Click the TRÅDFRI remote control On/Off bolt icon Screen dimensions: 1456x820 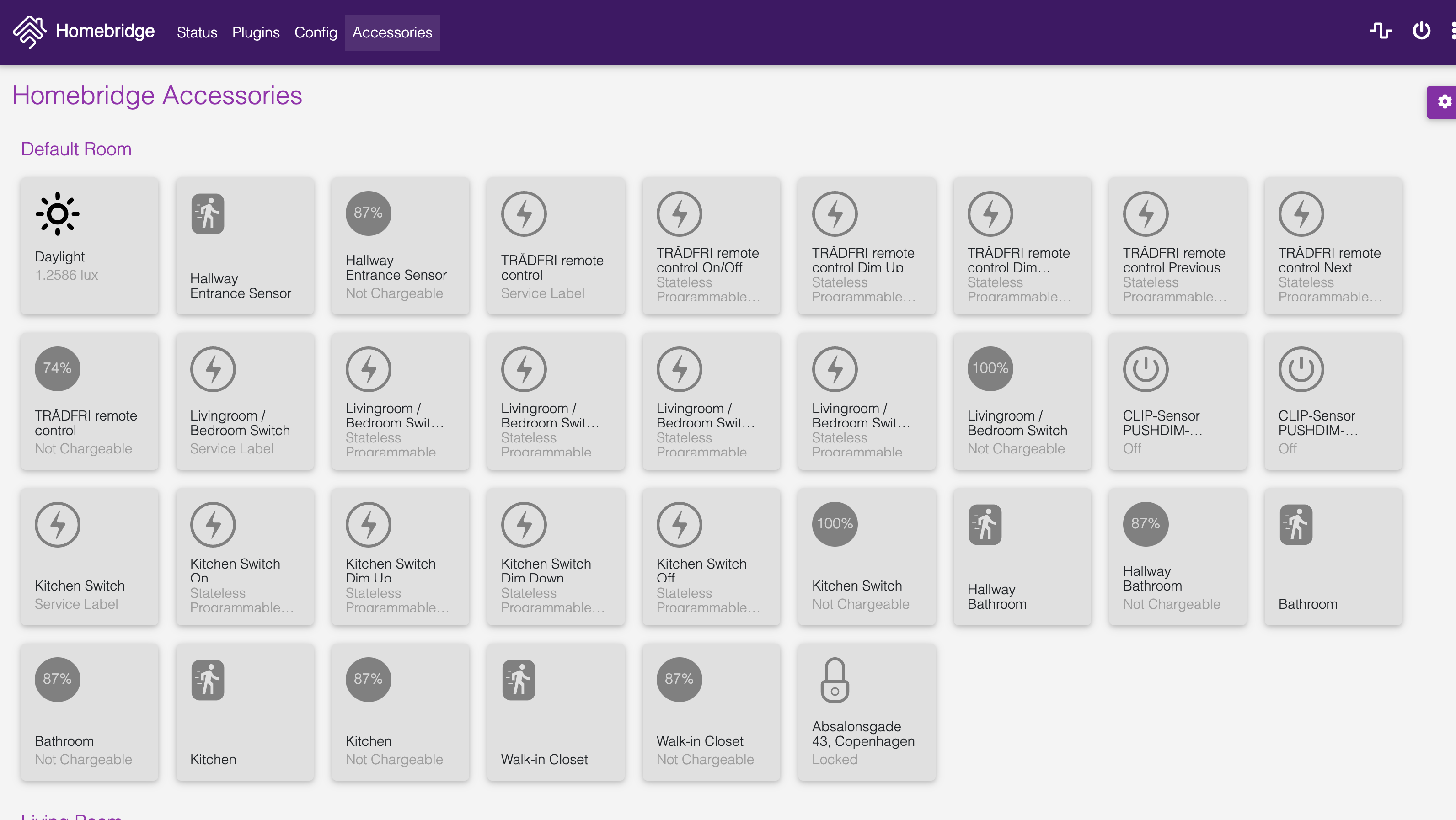[x=679, y=213]
